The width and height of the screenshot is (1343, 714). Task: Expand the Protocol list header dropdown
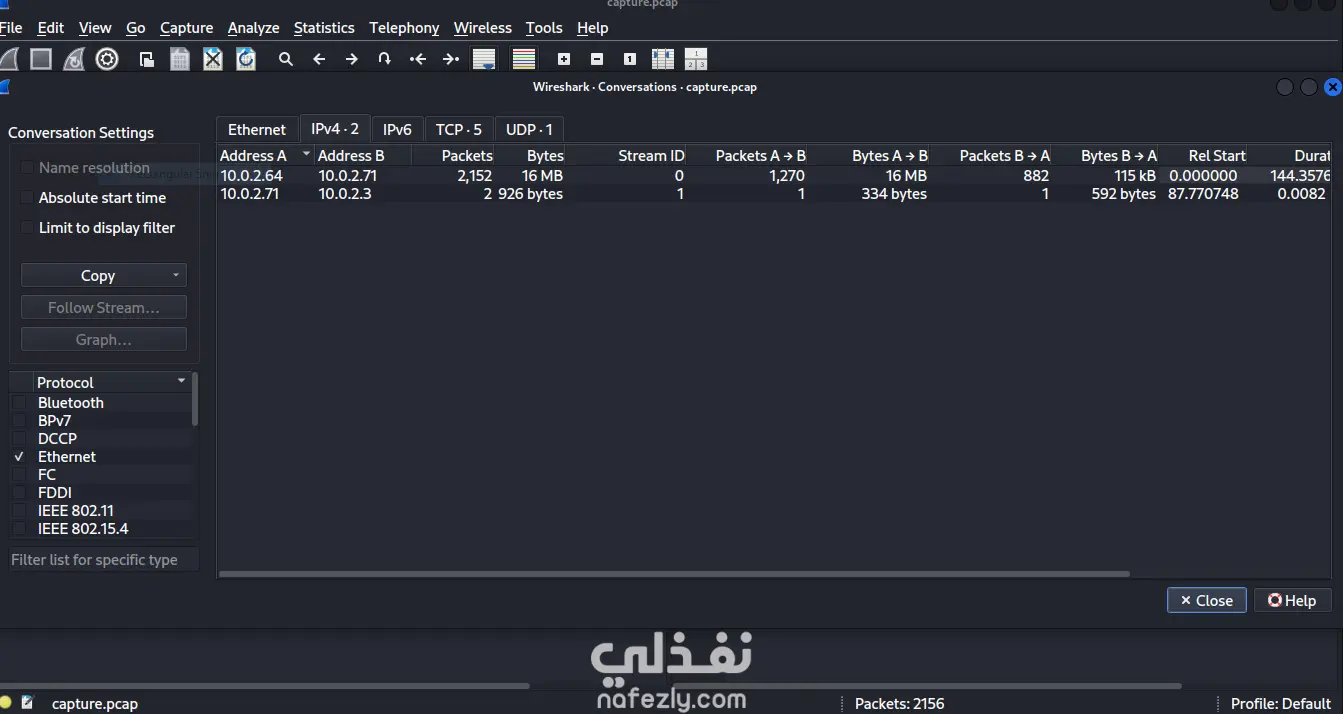click(x=181, y=381)
